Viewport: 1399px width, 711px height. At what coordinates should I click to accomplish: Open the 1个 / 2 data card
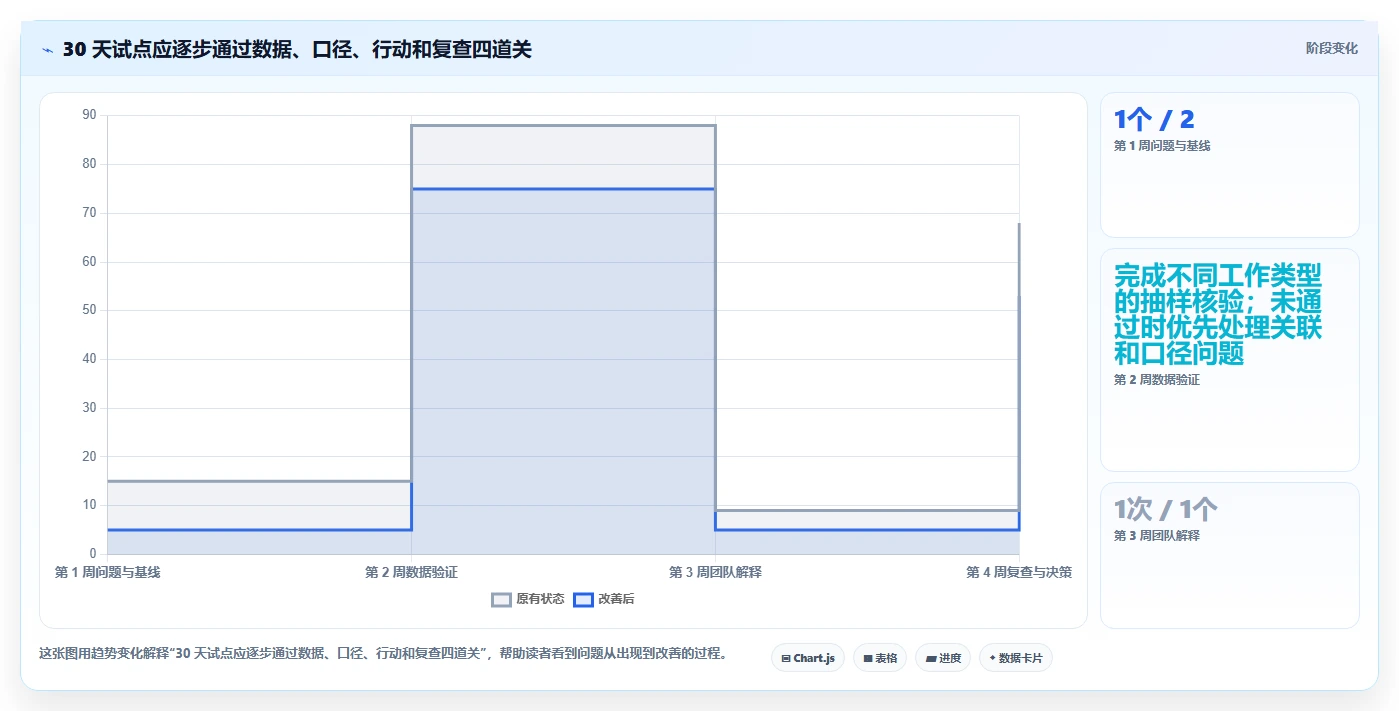coord(1230,165)
